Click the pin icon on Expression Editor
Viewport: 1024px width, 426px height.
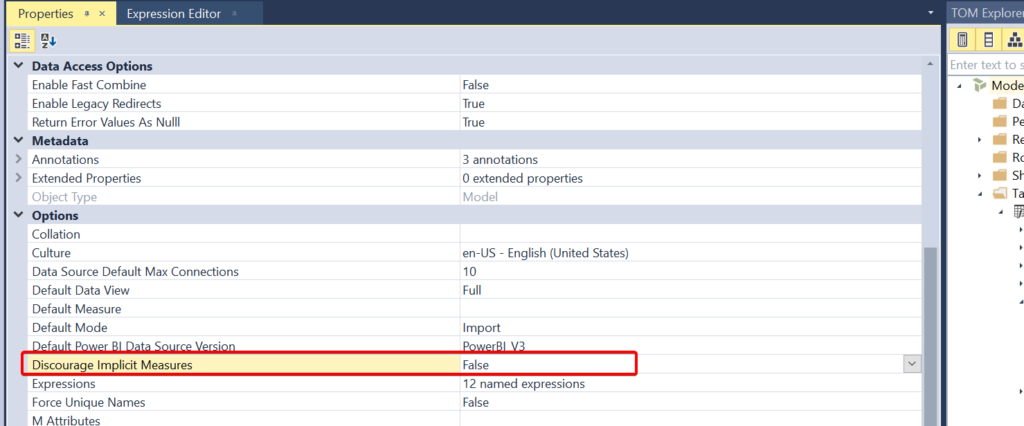tap(234, 14)
